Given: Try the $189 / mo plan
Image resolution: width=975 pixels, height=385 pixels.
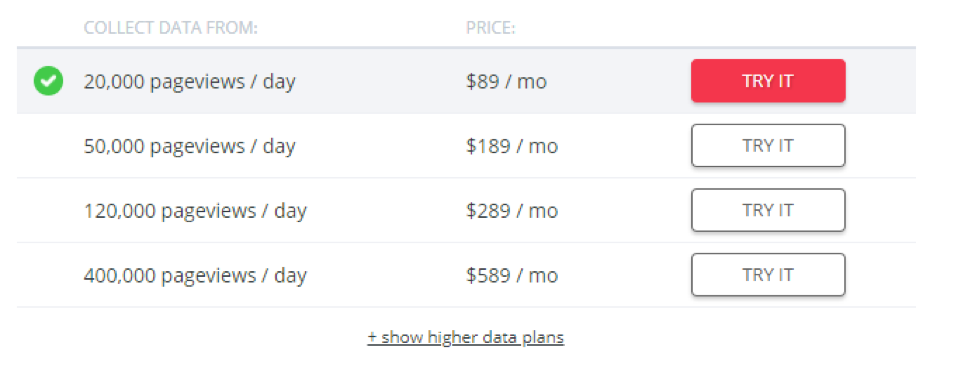Looking at the screenshot, I should 768,146.
